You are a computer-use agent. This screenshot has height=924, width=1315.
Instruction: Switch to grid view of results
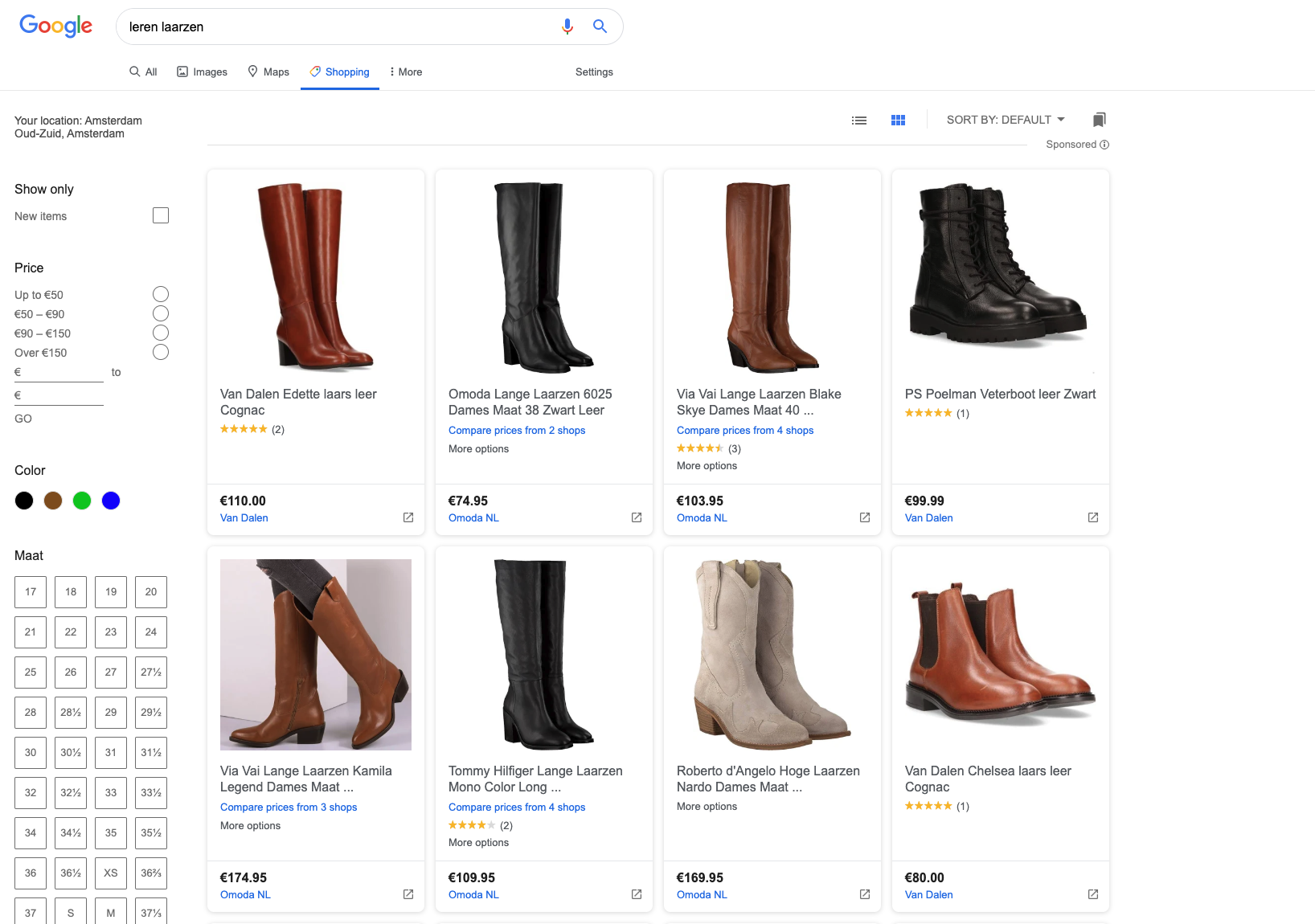[x=898, y=120]
